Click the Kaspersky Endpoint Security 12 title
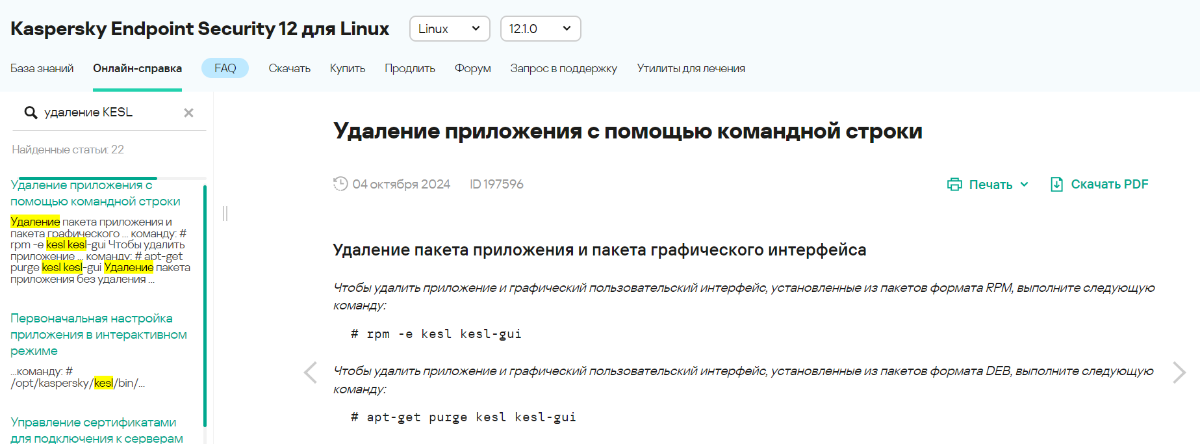Image resolution: width=1200 pixels, height=444 pixels. point(200,29)
